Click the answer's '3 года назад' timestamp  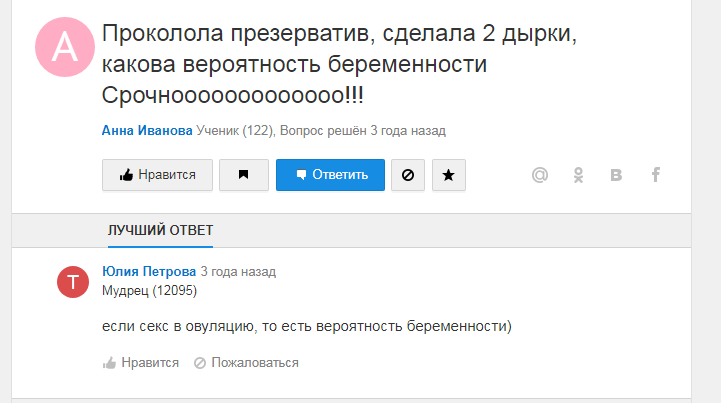[x=238, y=271]
